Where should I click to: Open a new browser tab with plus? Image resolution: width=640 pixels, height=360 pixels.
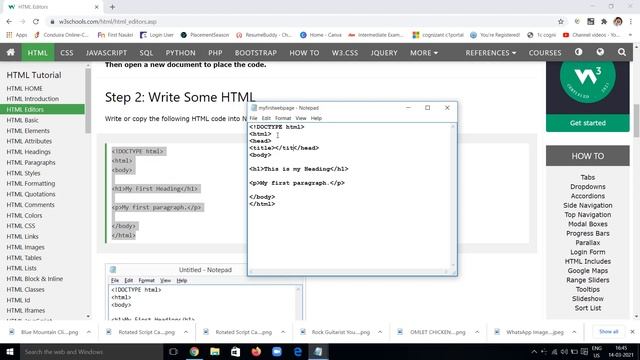pos(112,7)
